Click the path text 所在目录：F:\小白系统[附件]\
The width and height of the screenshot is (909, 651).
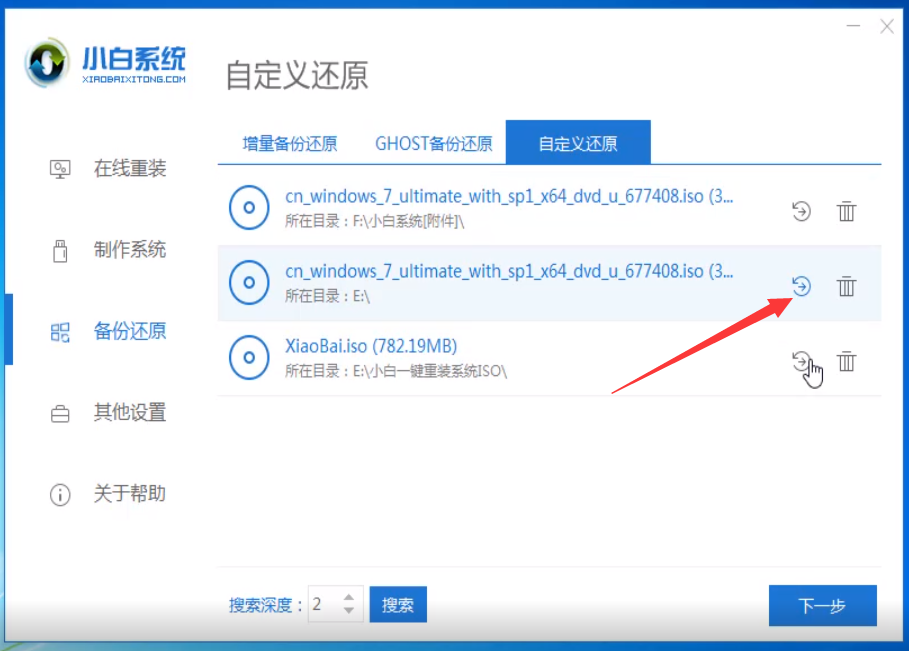[374, 221]
